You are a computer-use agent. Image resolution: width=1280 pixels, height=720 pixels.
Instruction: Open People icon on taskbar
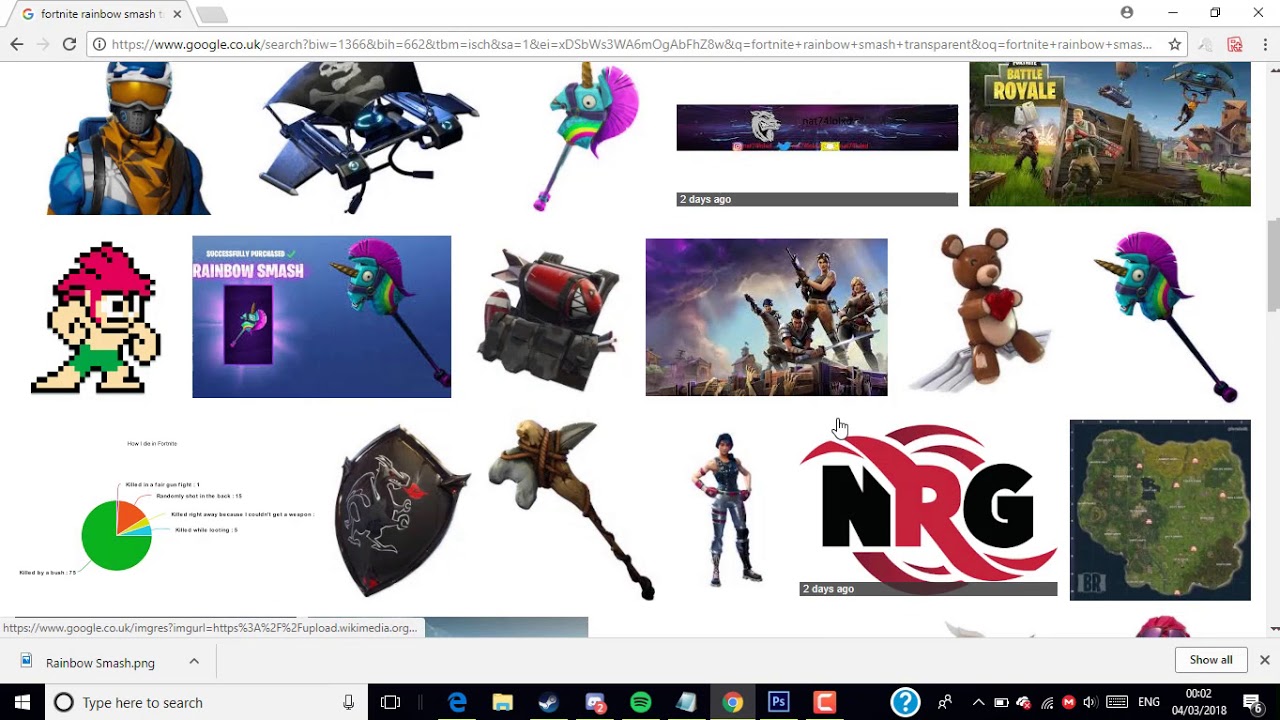pos(945,702)
